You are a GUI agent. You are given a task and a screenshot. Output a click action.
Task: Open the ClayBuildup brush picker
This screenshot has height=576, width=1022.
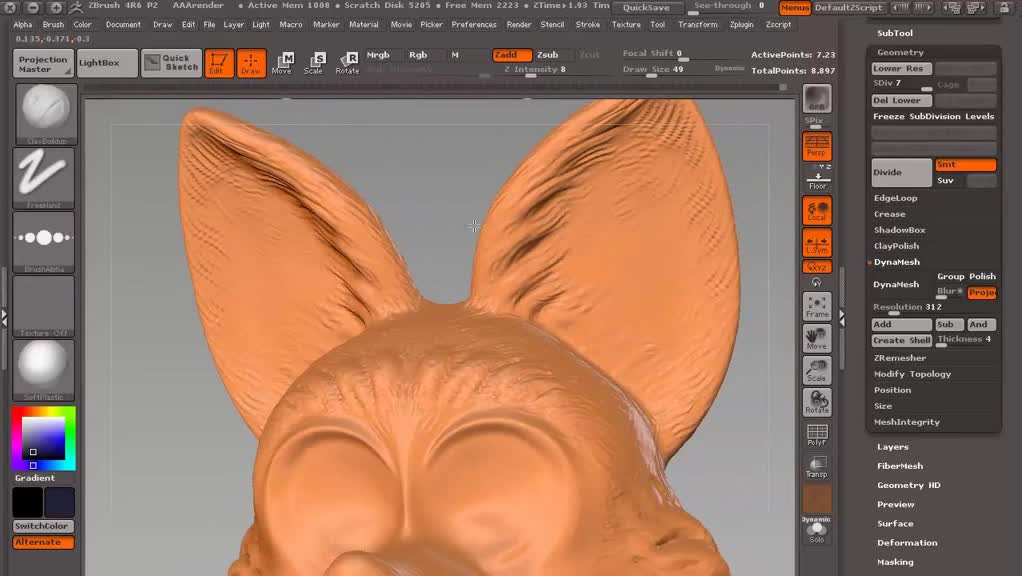pos(46,114)
